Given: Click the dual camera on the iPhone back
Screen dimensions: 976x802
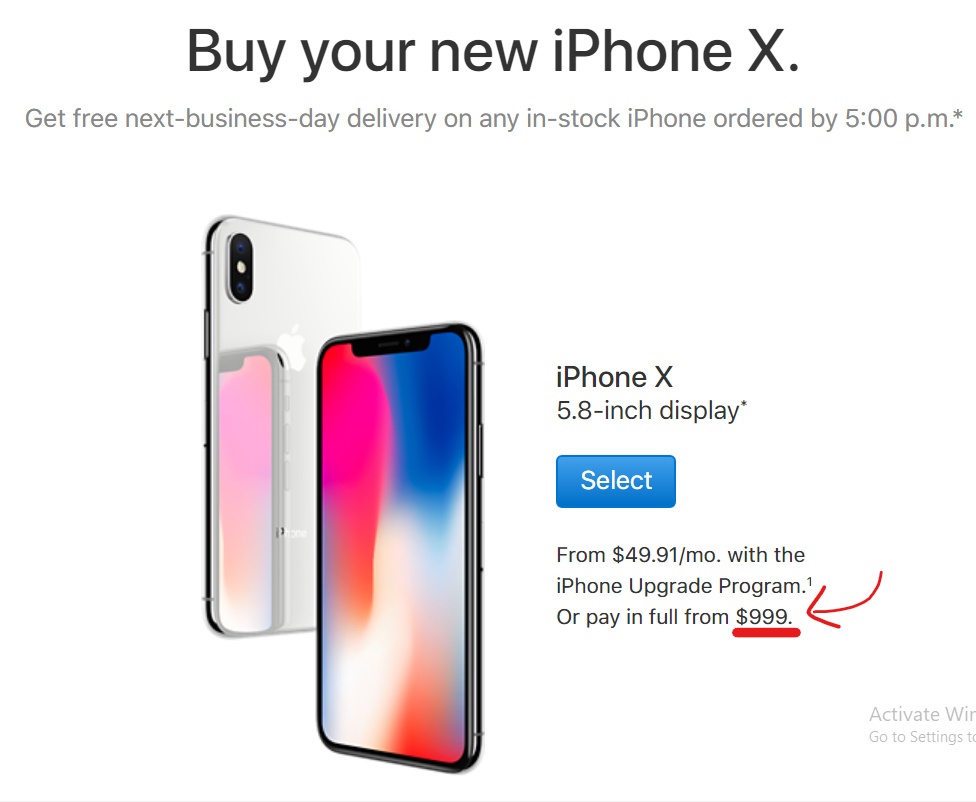Looking at the screenshot, I should tap(240, 268).
